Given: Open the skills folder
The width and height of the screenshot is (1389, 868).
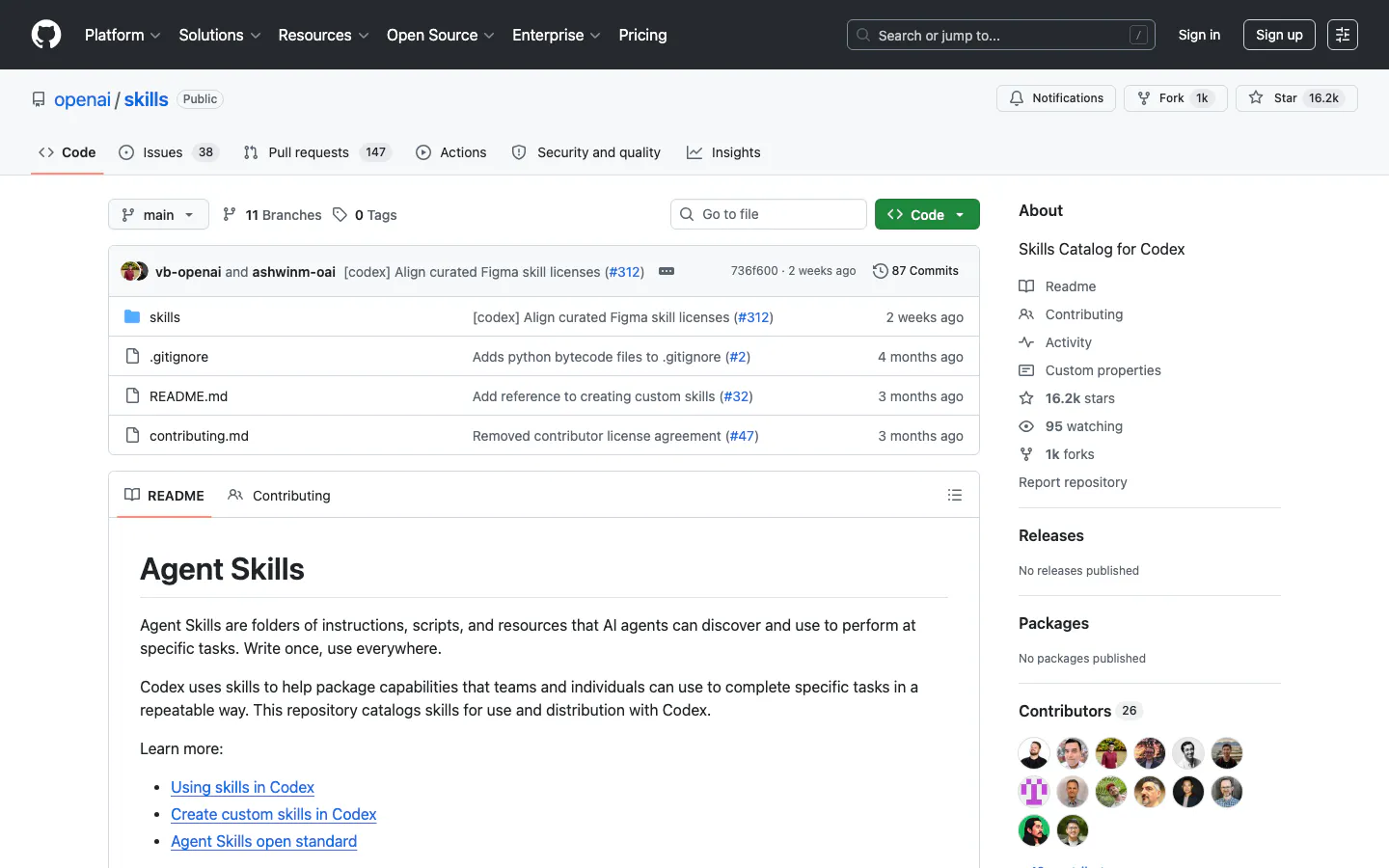Looking at the screenshot, I should tap(165, 317).
